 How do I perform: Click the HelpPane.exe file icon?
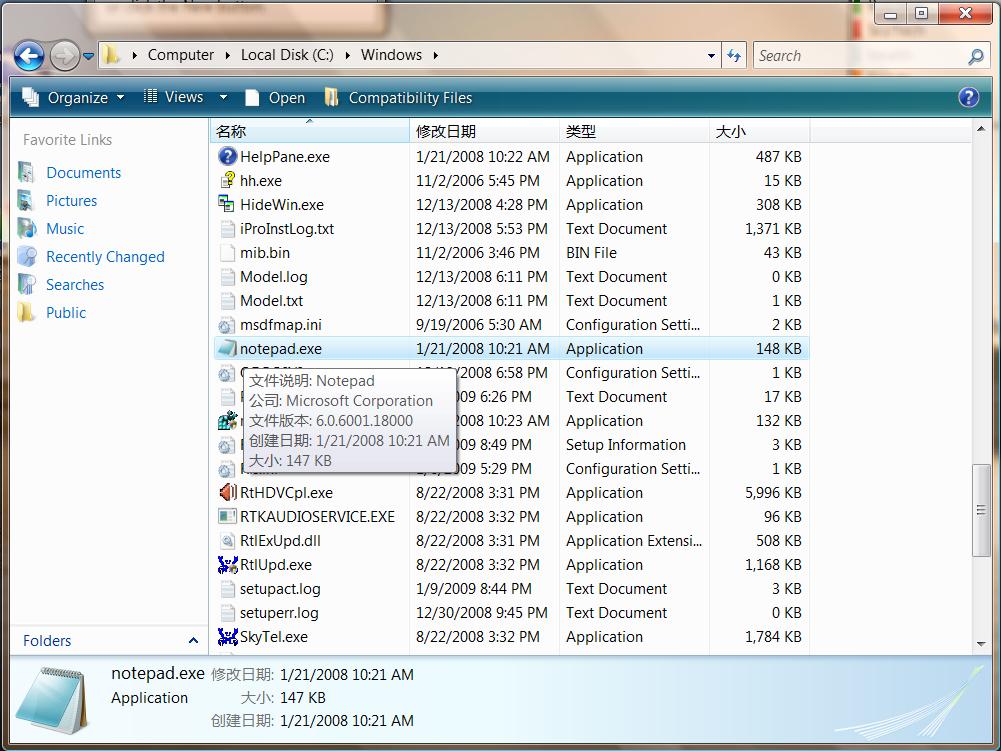[227, 156]
